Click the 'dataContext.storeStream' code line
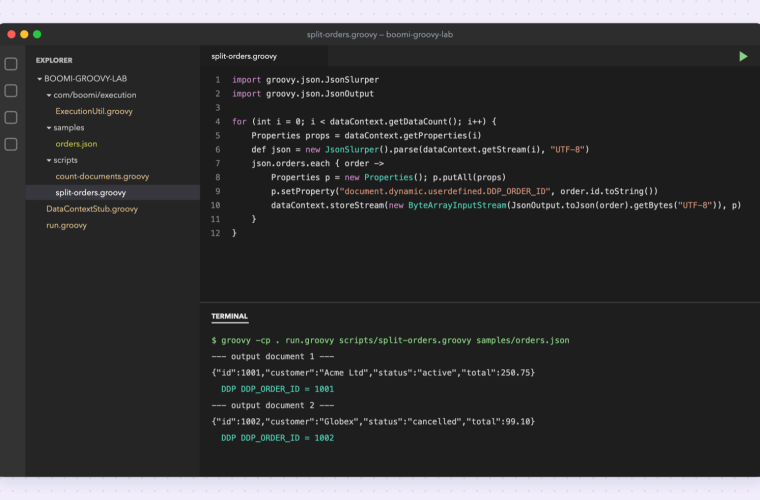The image size is (760, 500). coord(506,205)
